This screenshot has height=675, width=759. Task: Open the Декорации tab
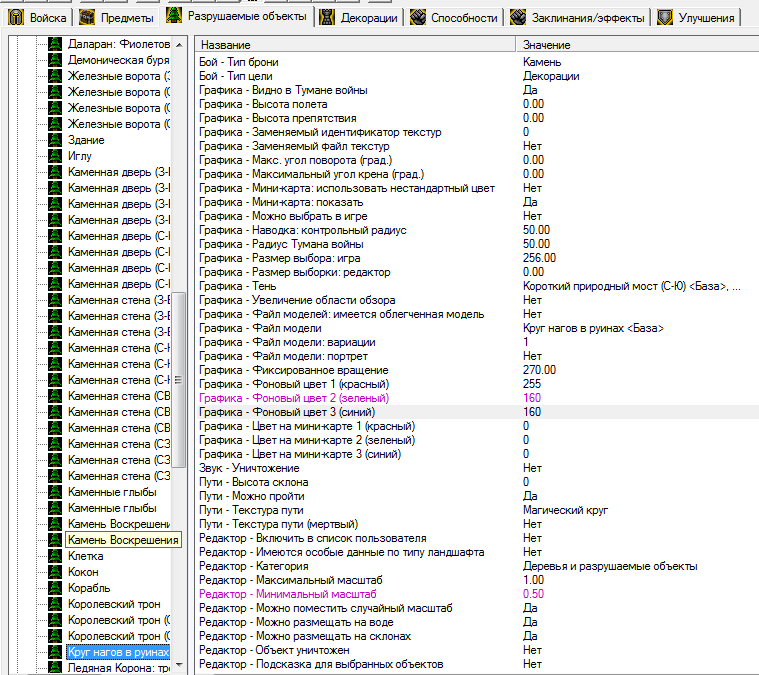pyautogui.click(x=359, y=18)
